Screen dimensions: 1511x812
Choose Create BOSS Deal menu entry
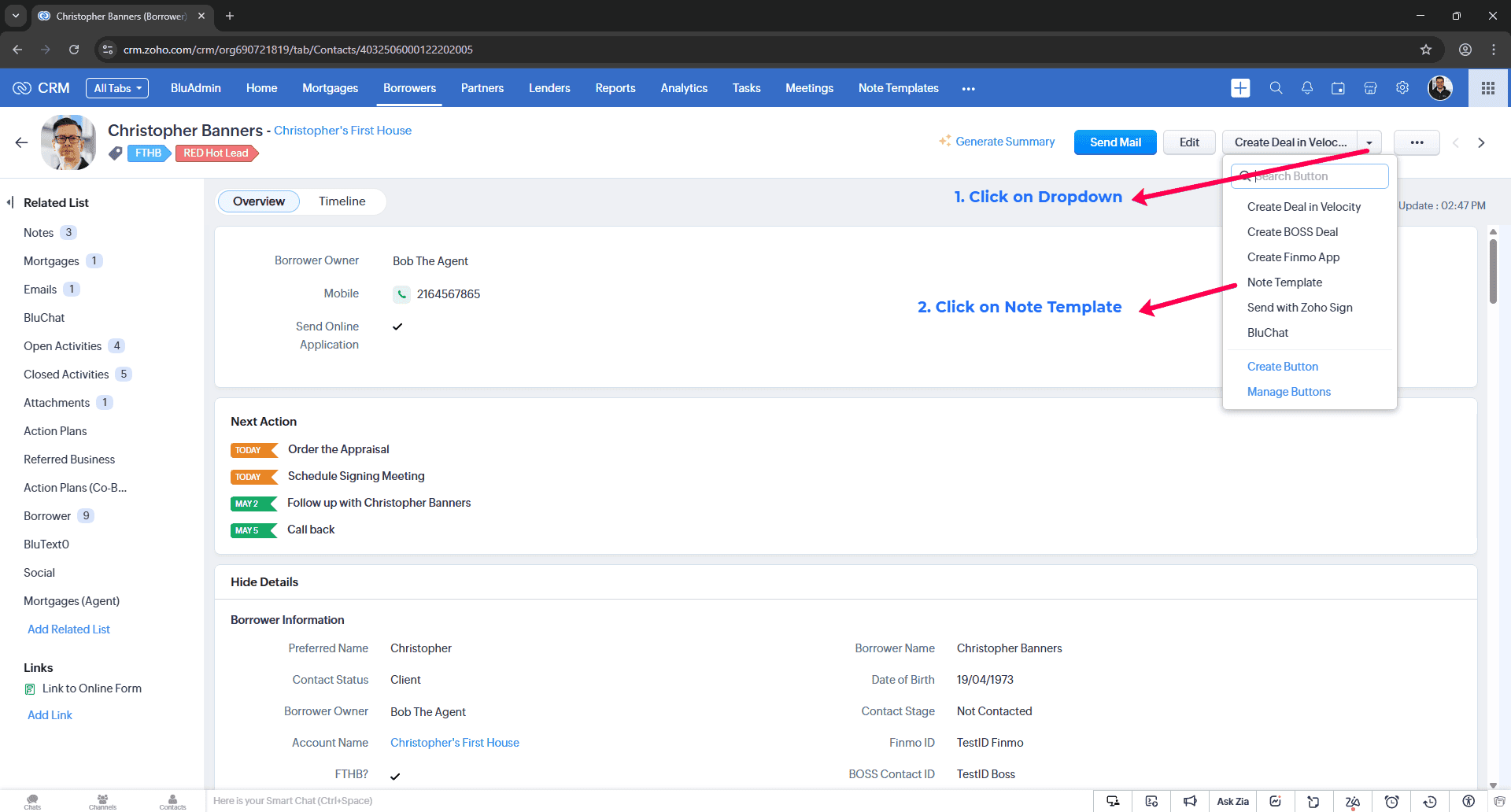tap(1292, 232)
